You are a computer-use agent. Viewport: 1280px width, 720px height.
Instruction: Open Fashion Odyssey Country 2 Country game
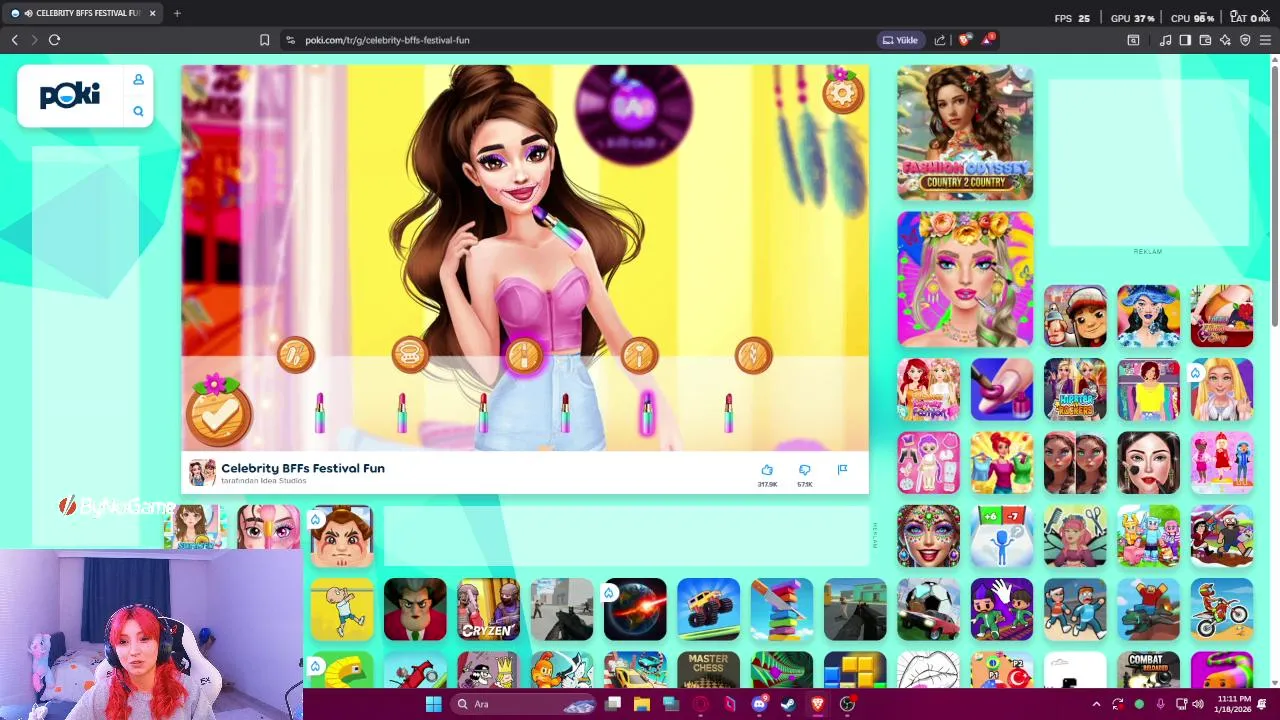(965, 133)
